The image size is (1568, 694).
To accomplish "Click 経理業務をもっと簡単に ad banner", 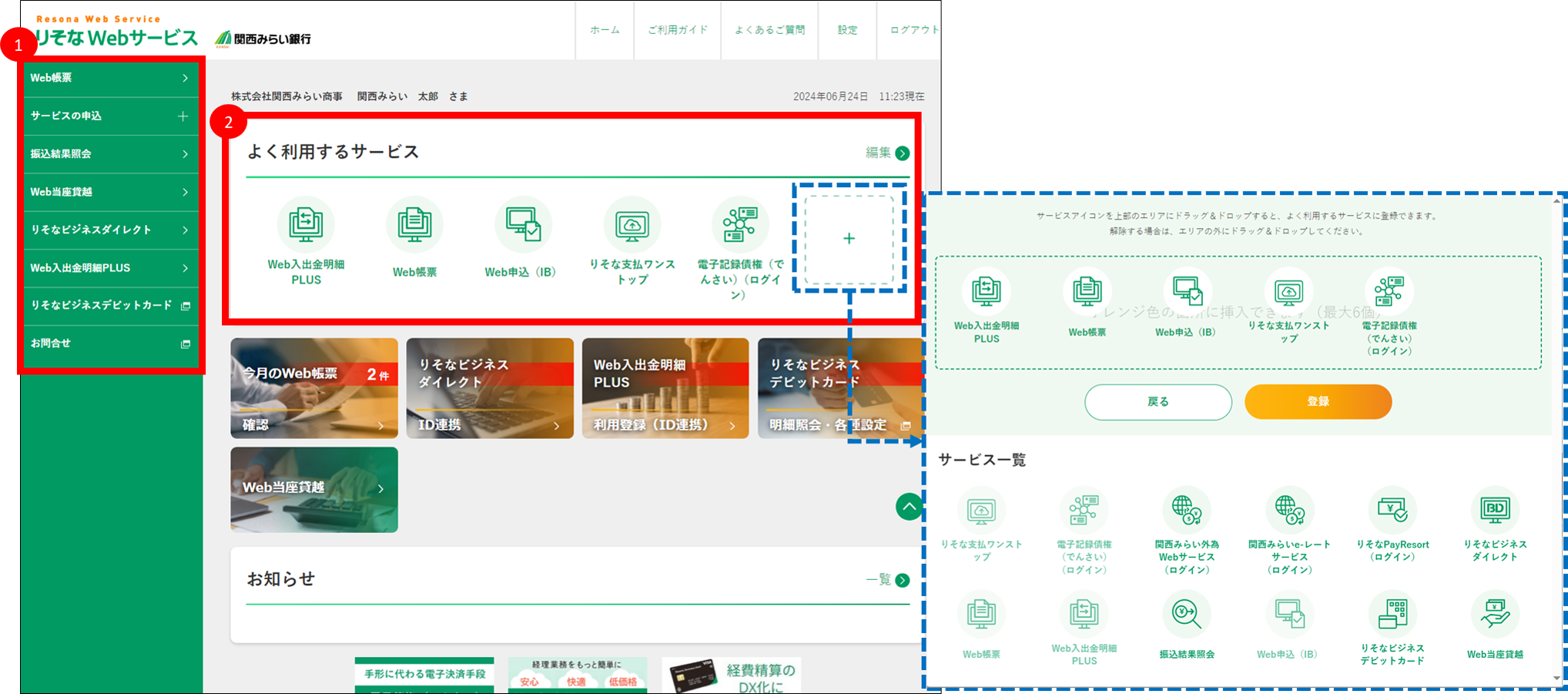I will [x=576, y=676].
